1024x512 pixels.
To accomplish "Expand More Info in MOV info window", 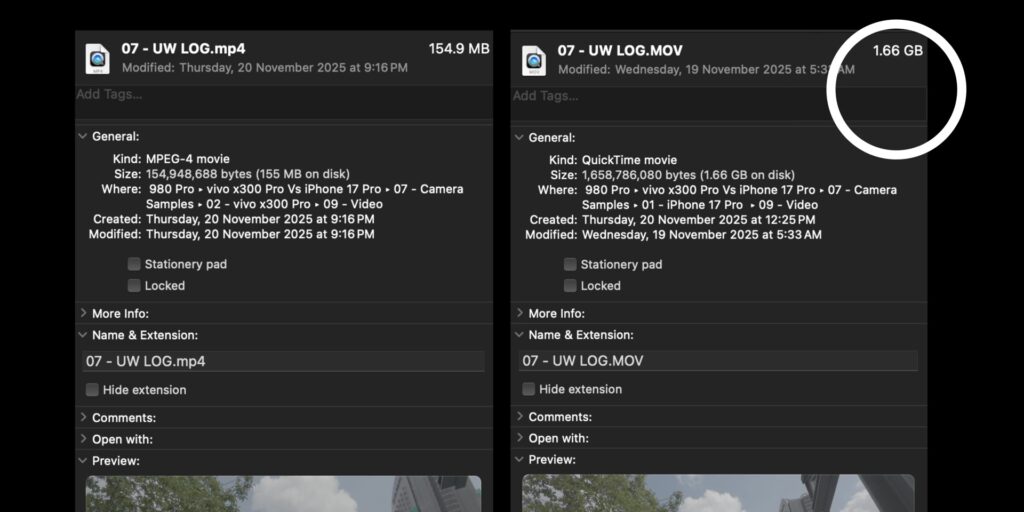I will (519, 313).
